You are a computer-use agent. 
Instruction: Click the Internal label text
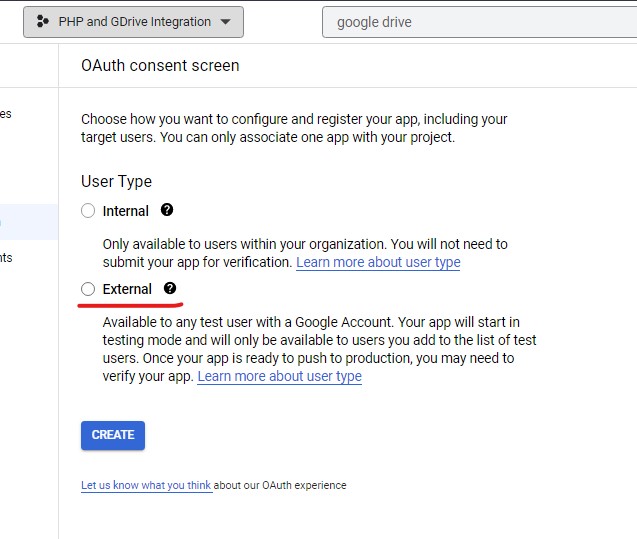(126, 211)
